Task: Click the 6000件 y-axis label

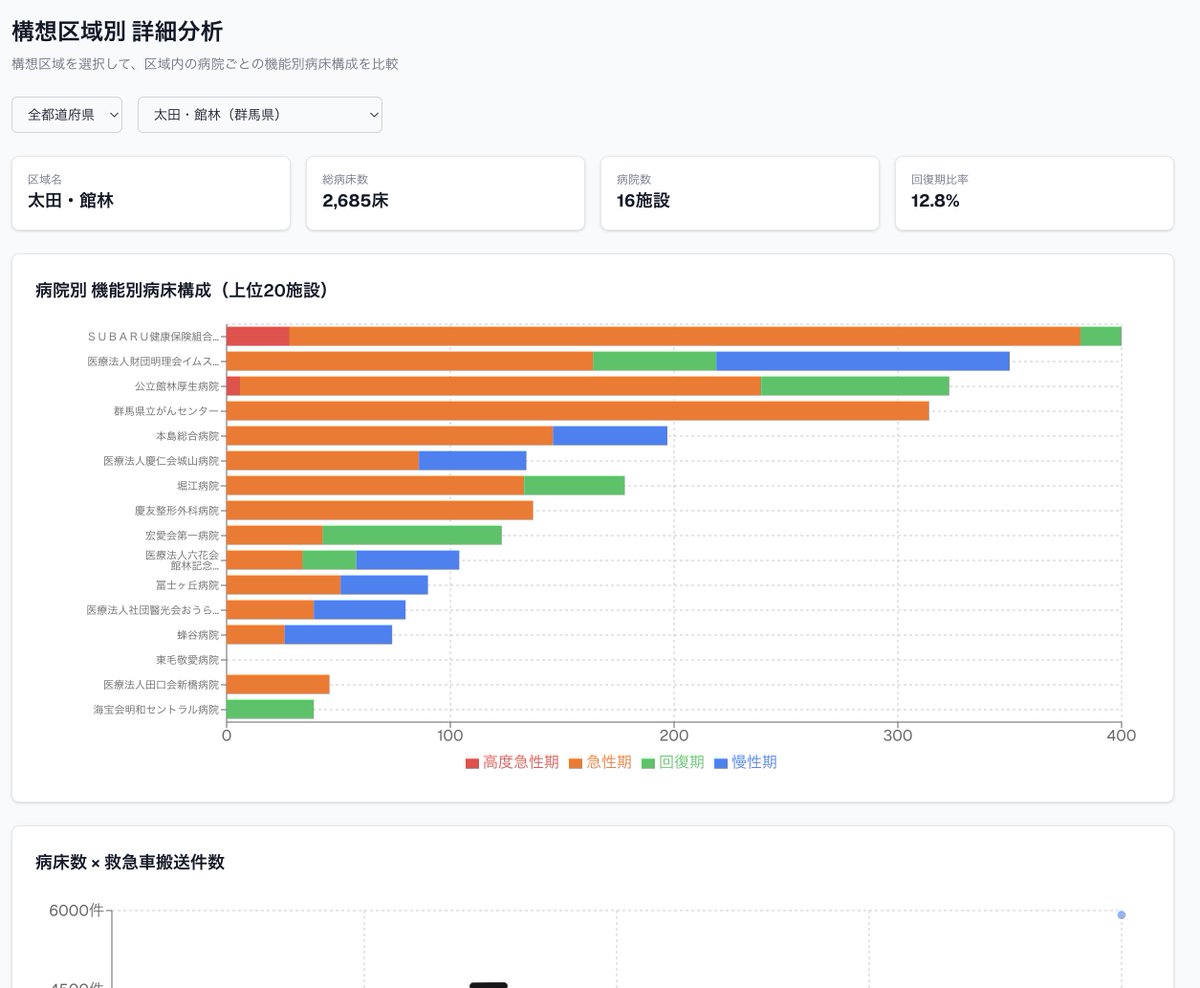Action: click(x=76, y=910)
